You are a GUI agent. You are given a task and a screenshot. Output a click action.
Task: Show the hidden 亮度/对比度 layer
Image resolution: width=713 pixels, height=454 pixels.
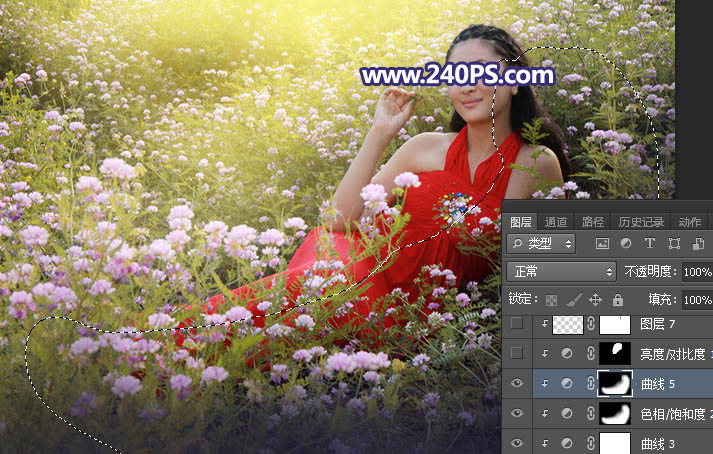coord(516,353)
